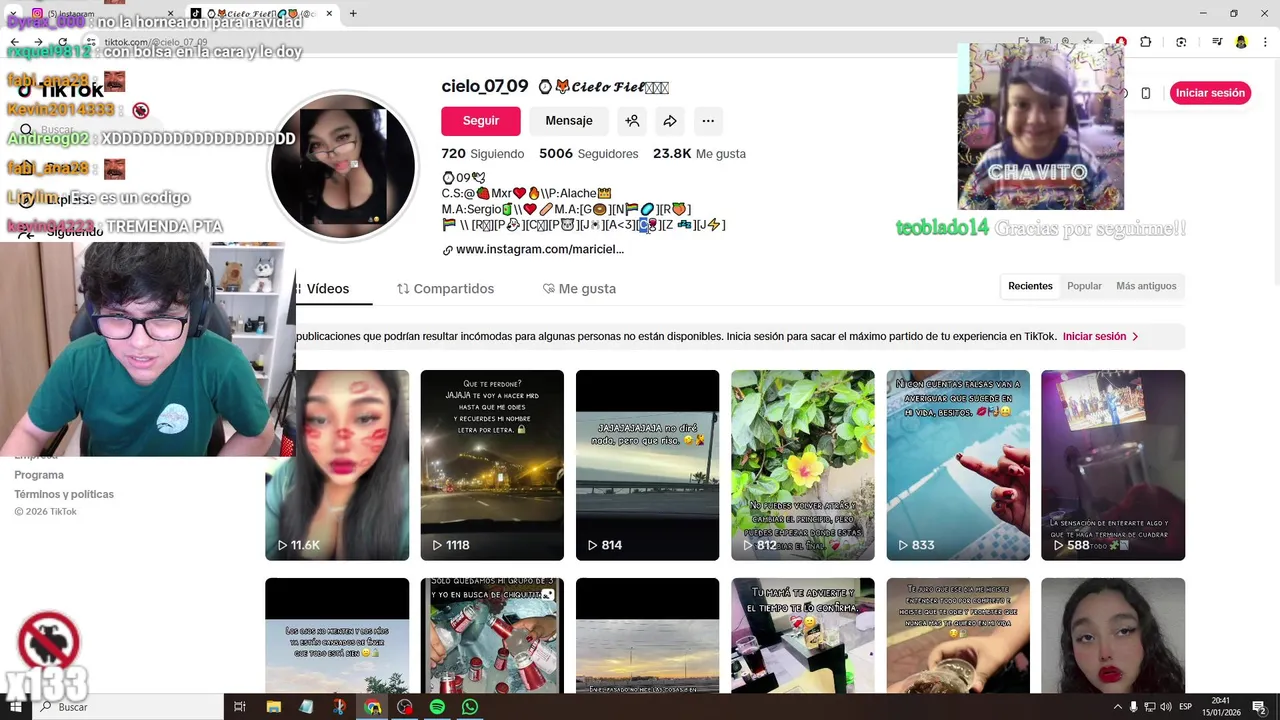Open the three-dots more options menu
This screenshot has height=720, width=1280.
pos(708,120)
